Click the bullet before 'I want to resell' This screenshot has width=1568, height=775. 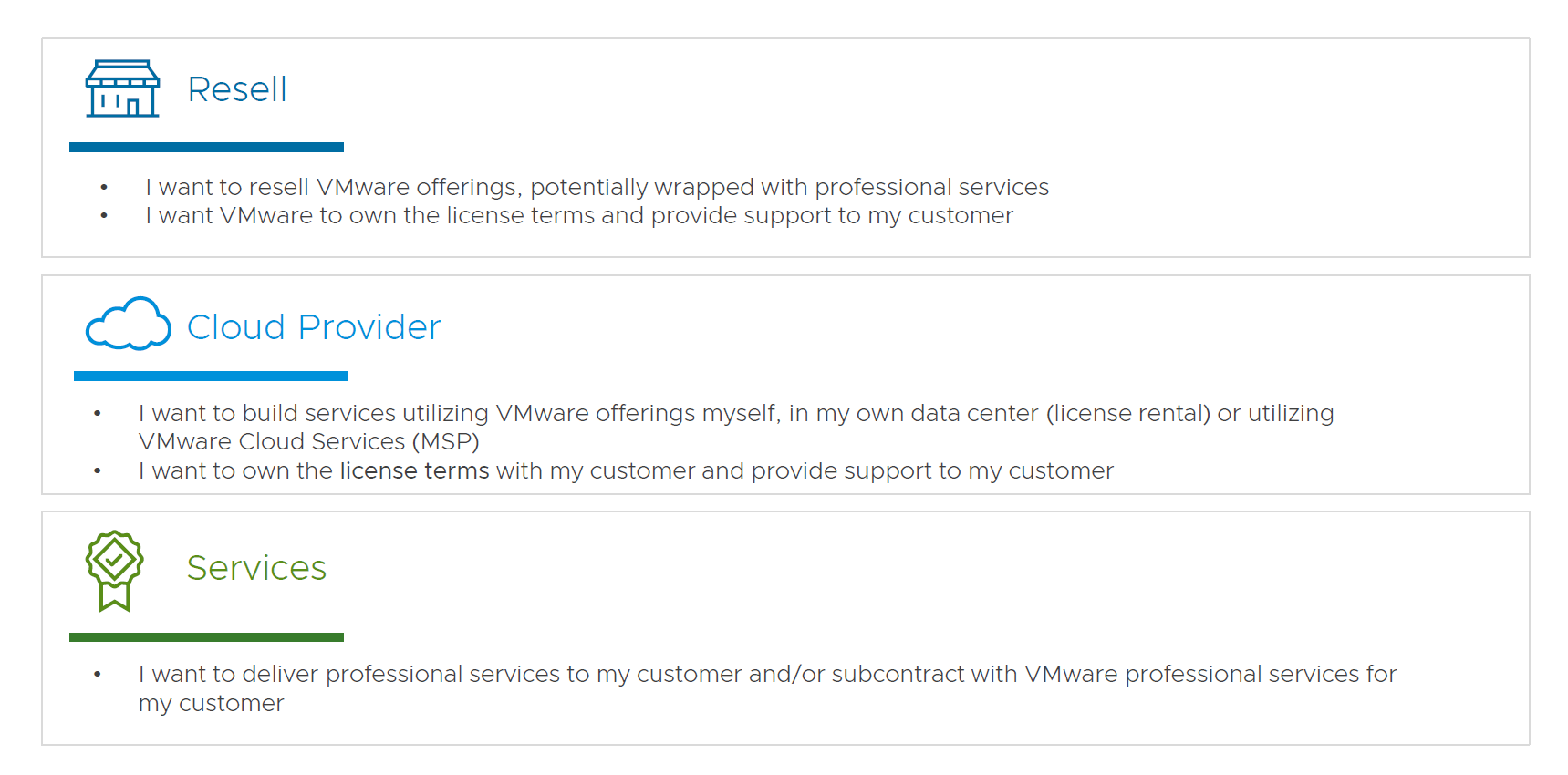click(104, 188)
